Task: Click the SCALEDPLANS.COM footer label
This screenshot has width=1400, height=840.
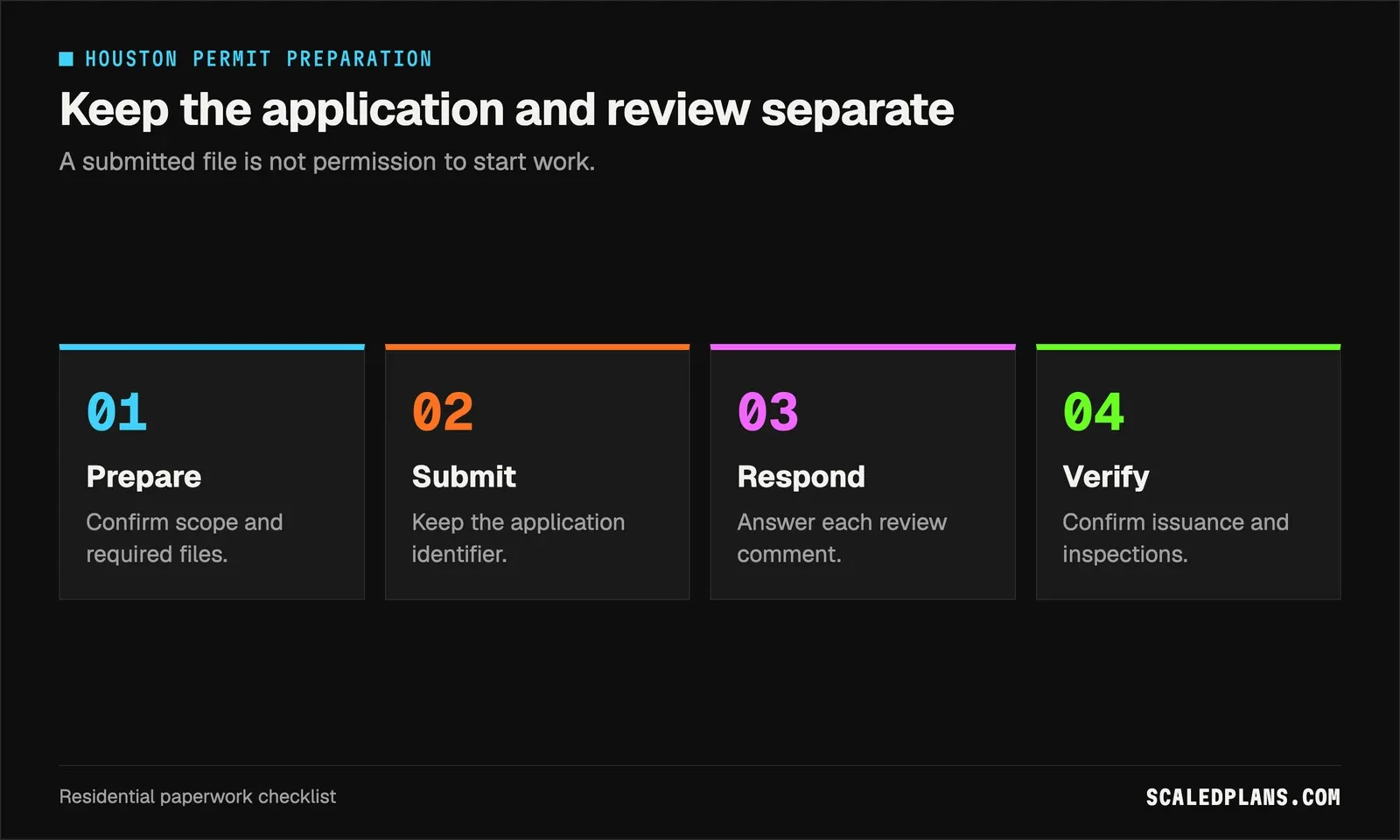Action: click(x=1243, y=797)
